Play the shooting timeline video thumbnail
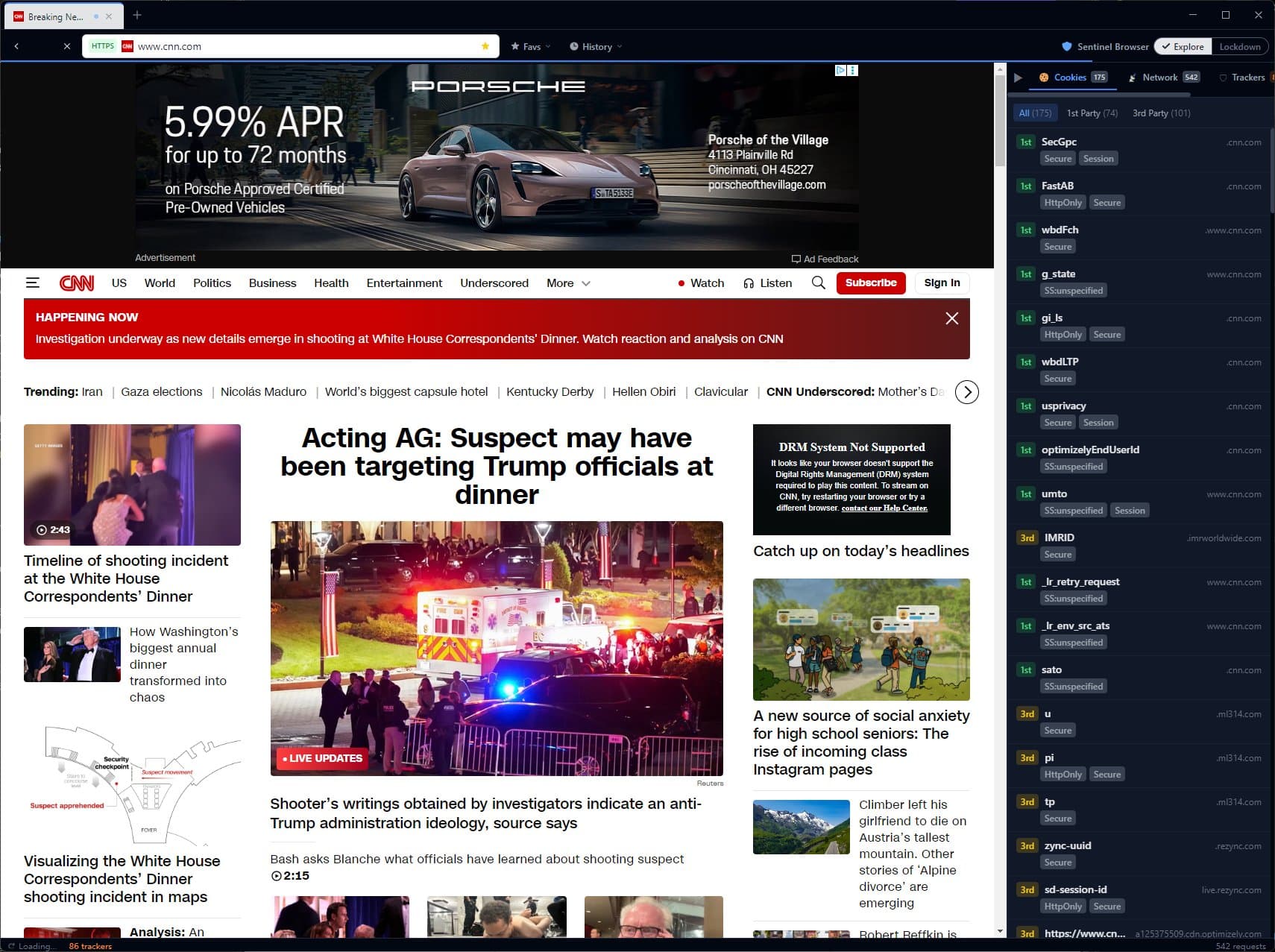This screenshot has width=1275, height=952. (132, 485)
